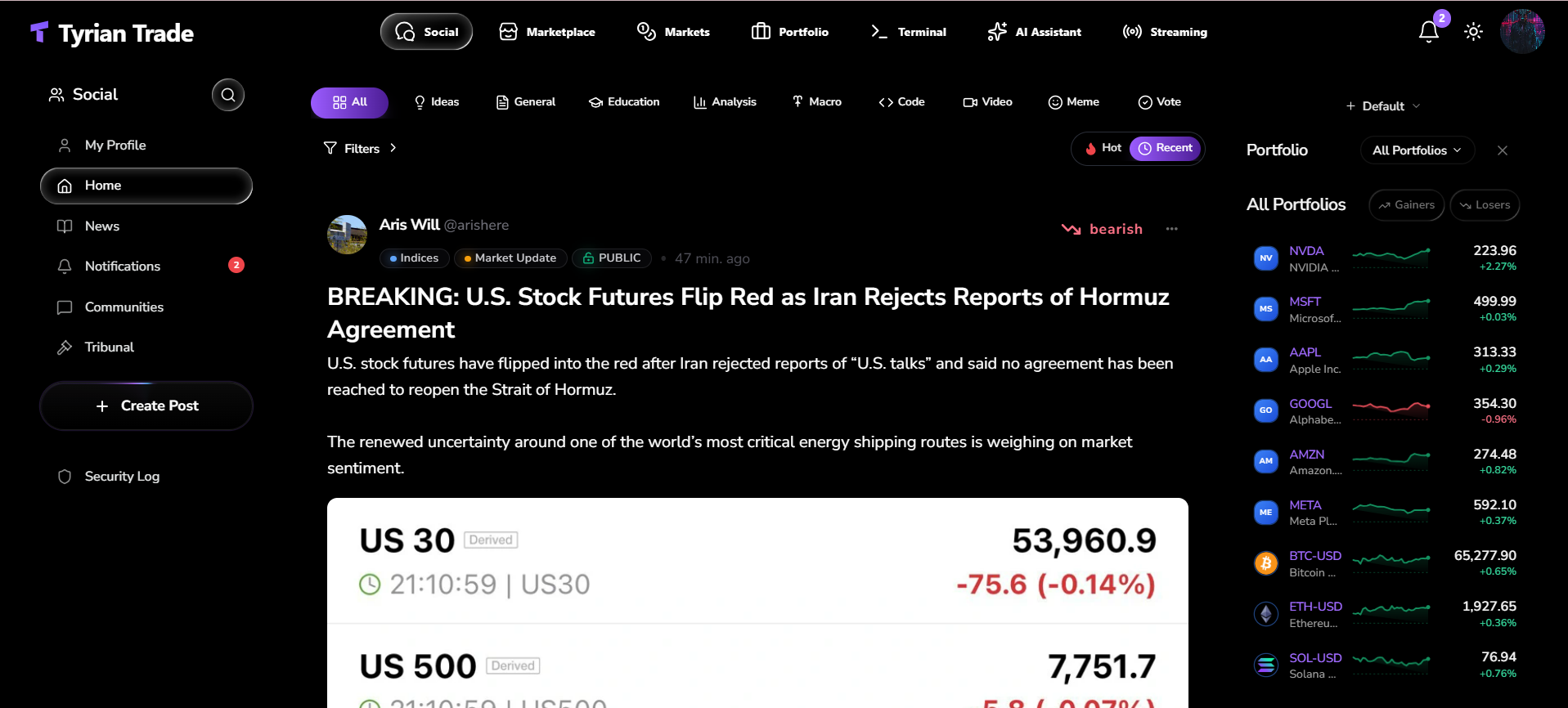Open the US 30 chart image
Viewport: 1568px width, 708px height.
click(x=757, y=603)
